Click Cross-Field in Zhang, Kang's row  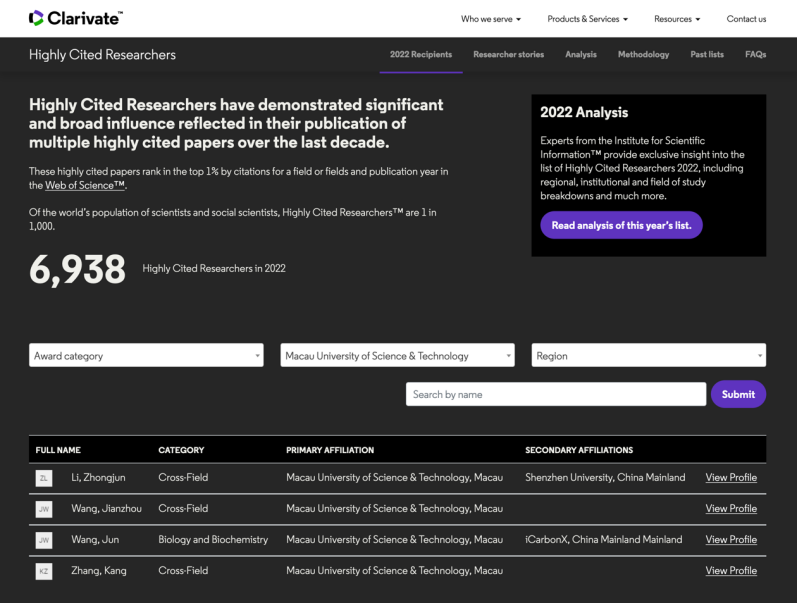(x=183, y=570)
